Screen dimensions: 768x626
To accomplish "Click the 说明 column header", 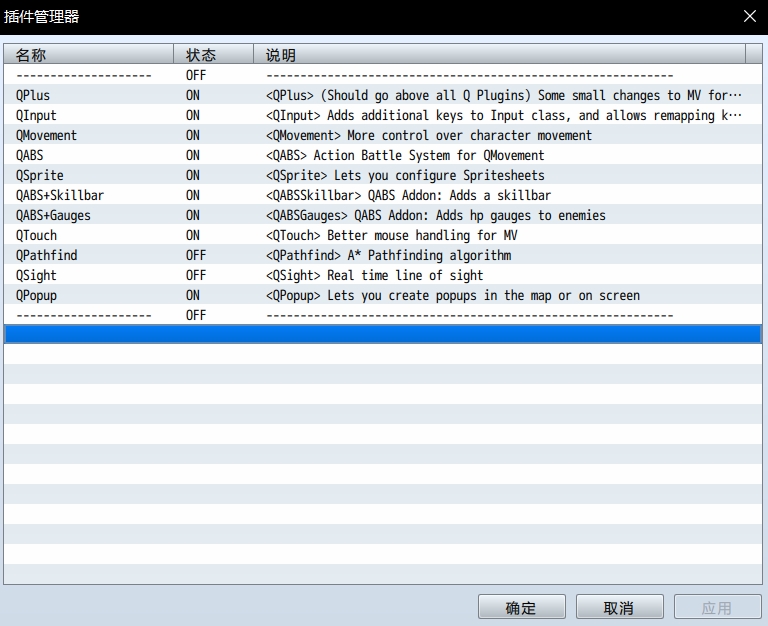I will coord(499,54).
